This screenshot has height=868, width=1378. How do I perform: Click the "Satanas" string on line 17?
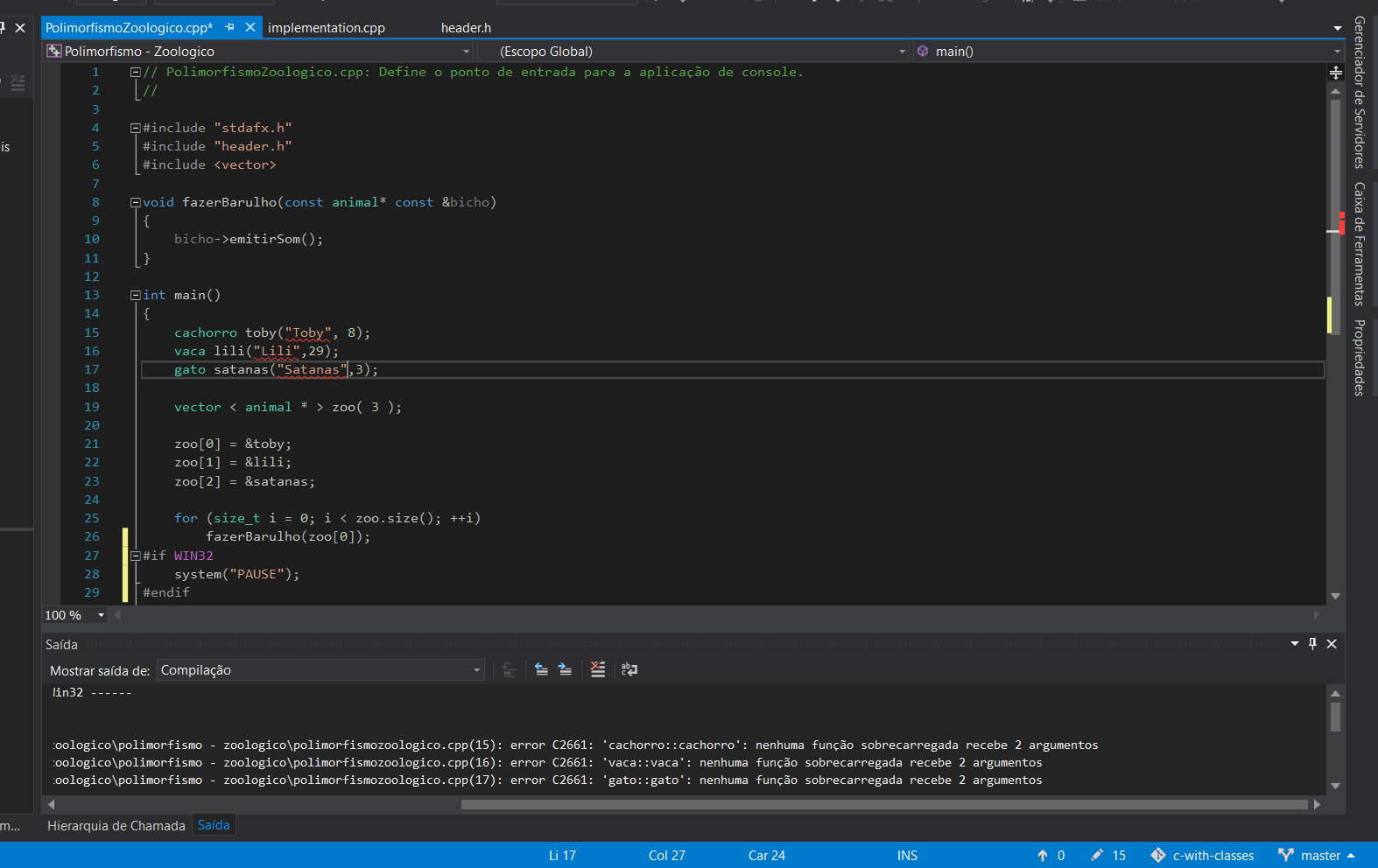click(313, 369)
